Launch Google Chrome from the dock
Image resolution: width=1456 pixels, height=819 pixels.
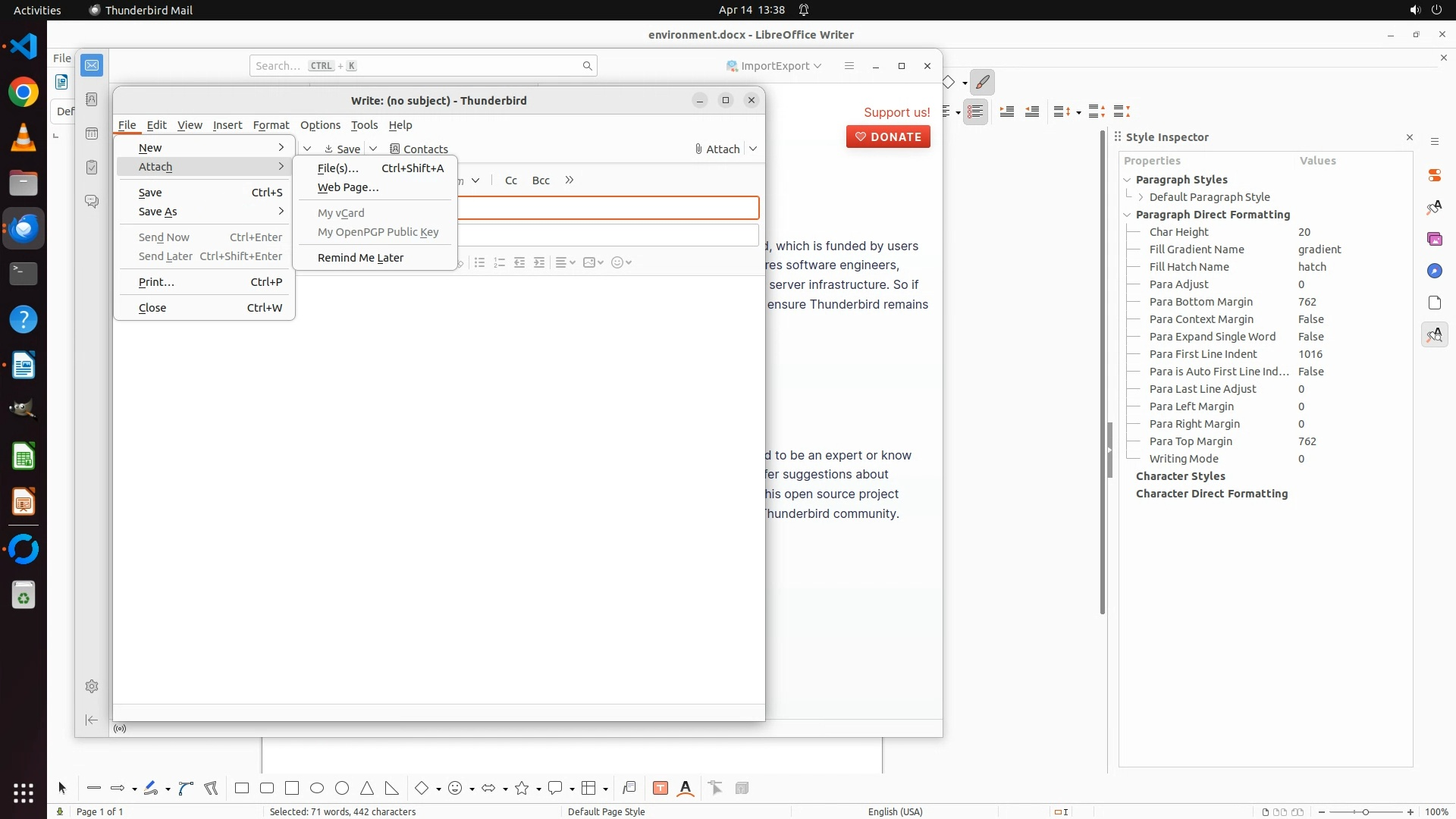pos(24,93)
